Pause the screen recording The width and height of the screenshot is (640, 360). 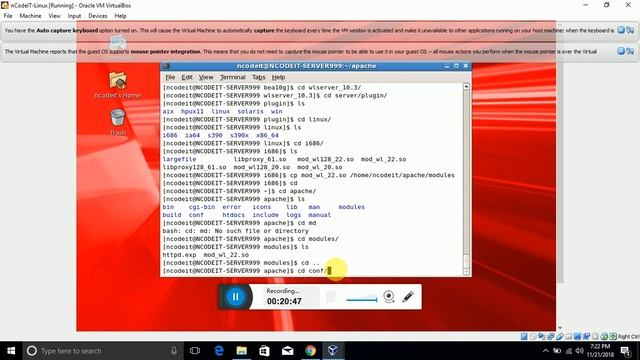(x=235, y=297)
